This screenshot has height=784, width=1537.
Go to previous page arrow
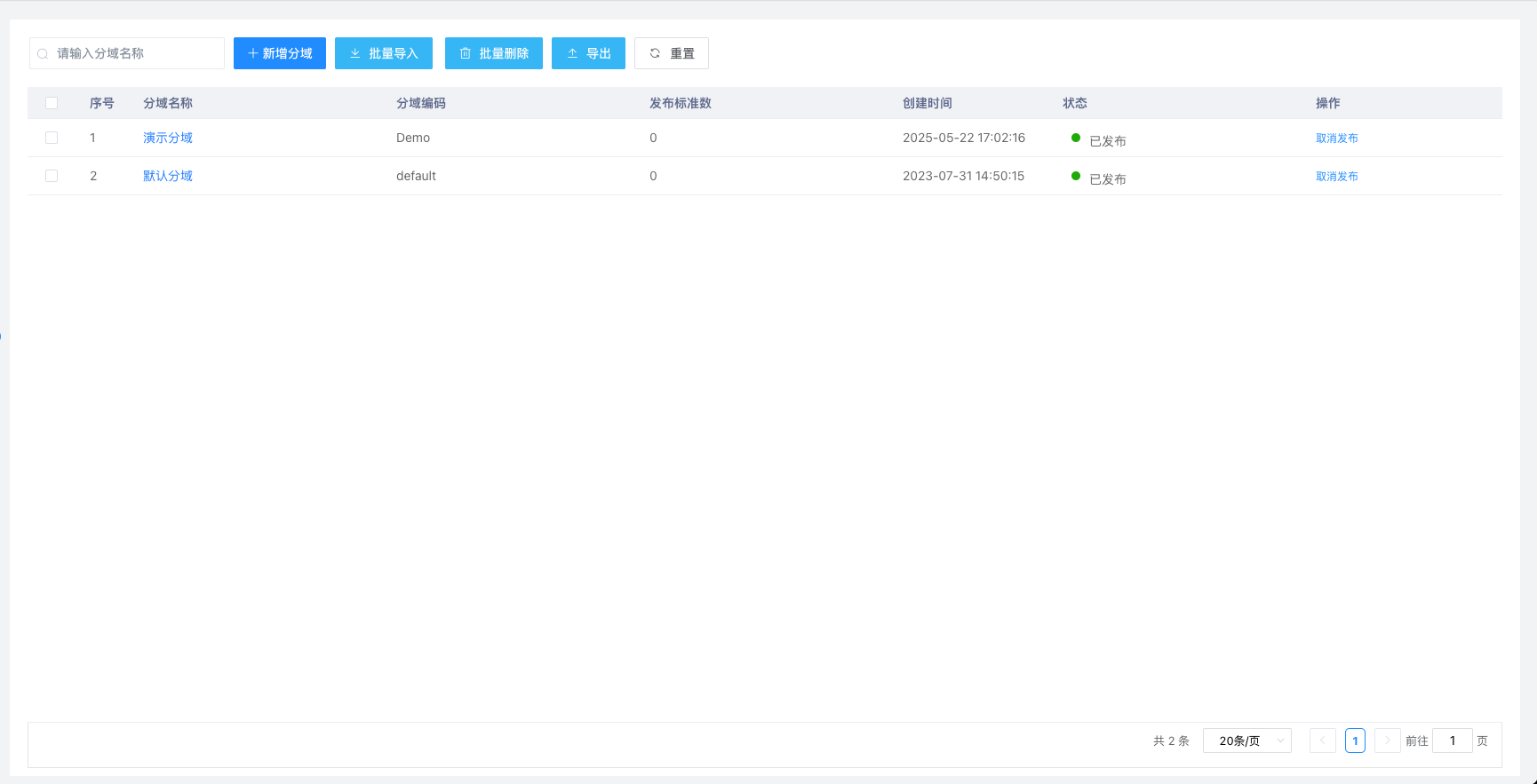(1322, 740)
